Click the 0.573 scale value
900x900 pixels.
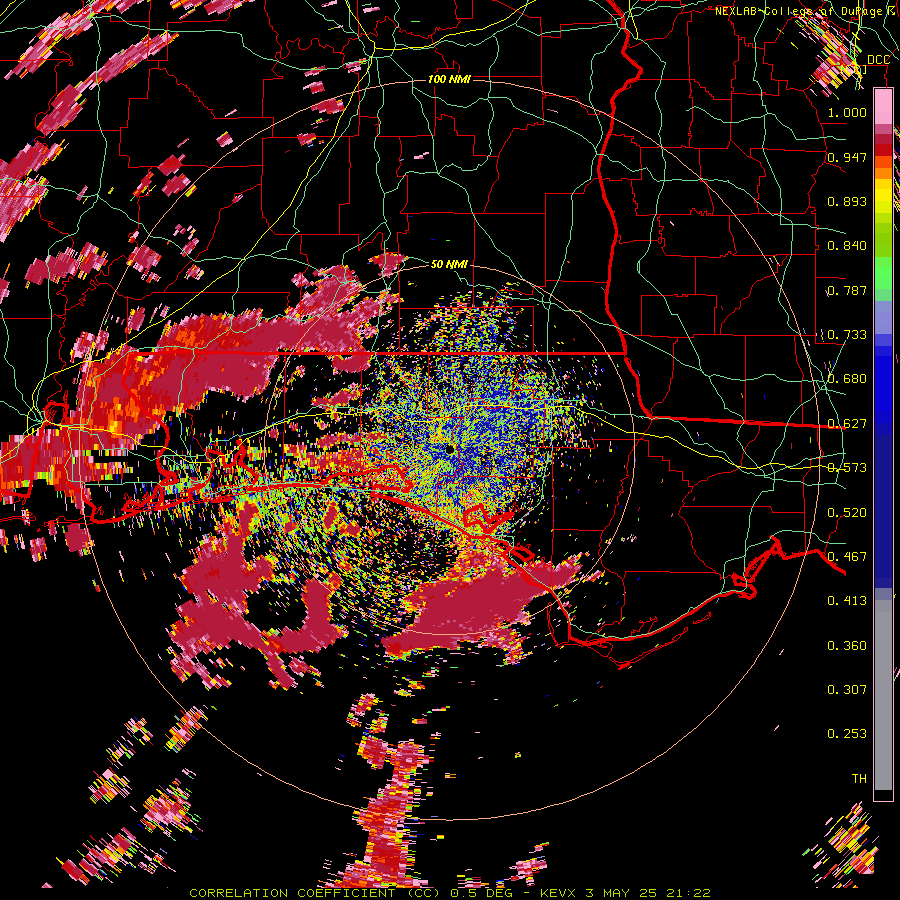(847, 468)
